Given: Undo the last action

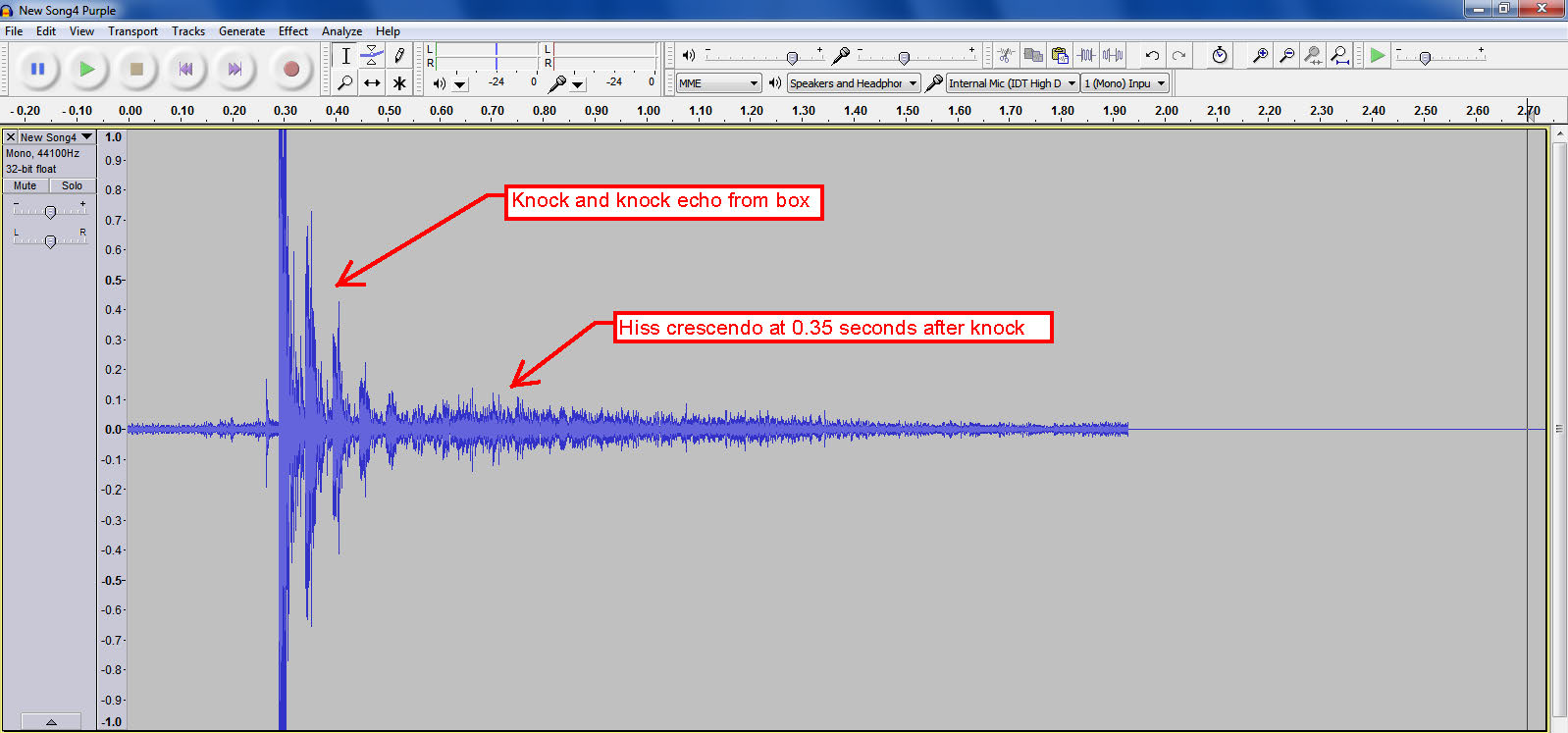Looking at the screenshot, I should (x=1152, y=56).
